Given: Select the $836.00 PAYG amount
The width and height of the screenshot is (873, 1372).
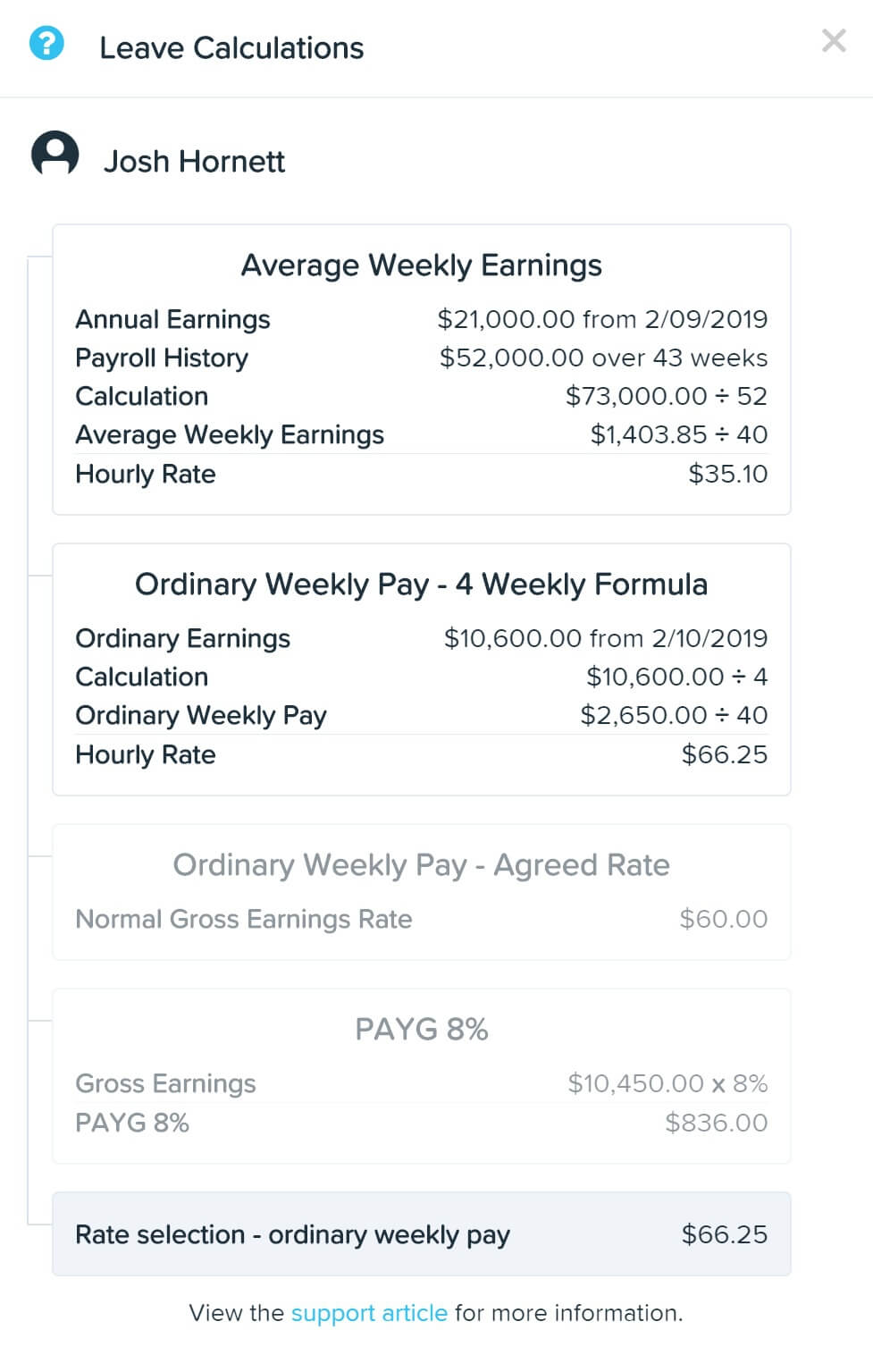Looking at the screenshot, I should [x=716, y=1123].
